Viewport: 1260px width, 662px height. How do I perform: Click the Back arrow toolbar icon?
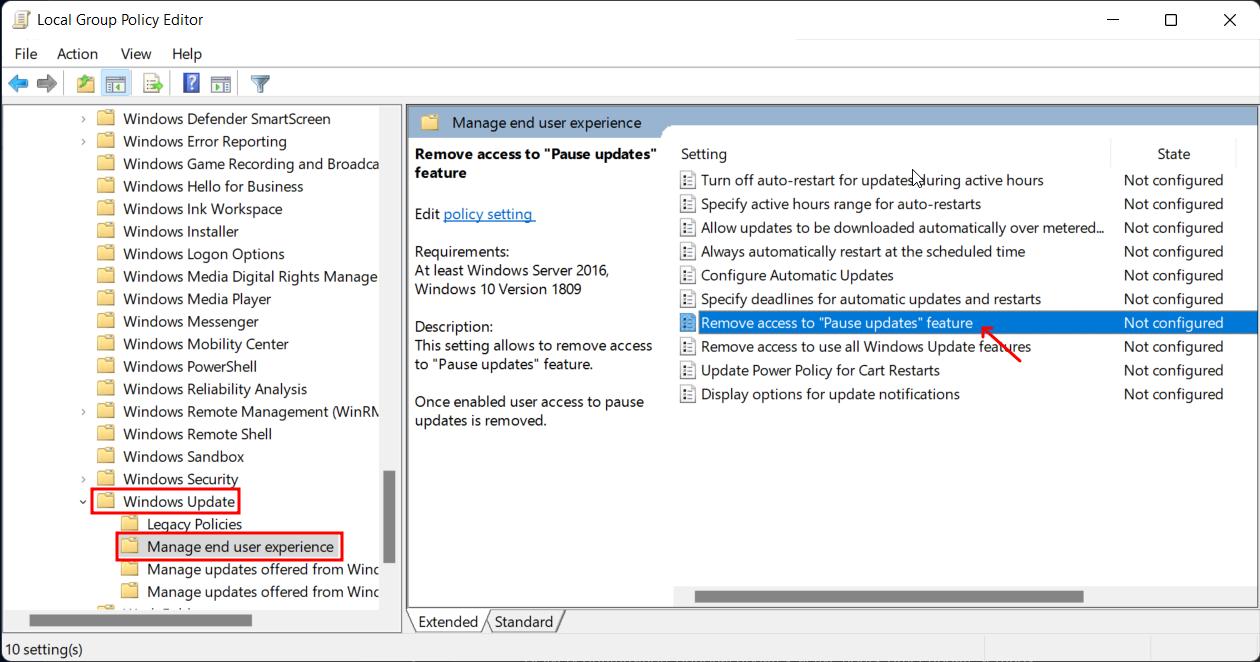(18, 84)
